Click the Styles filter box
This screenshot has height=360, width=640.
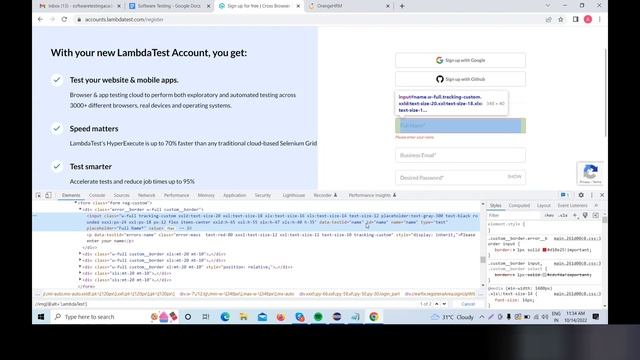click(x=514, y=215)
